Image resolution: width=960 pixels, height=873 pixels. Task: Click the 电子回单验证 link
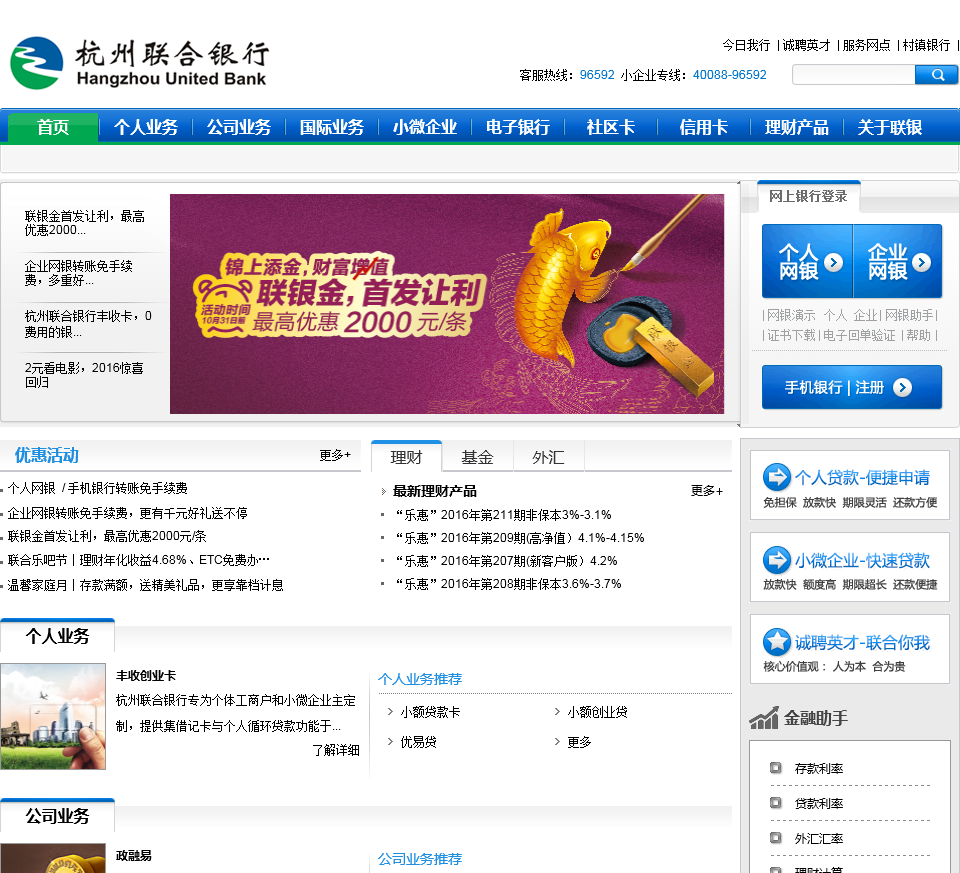click(859, 335)
